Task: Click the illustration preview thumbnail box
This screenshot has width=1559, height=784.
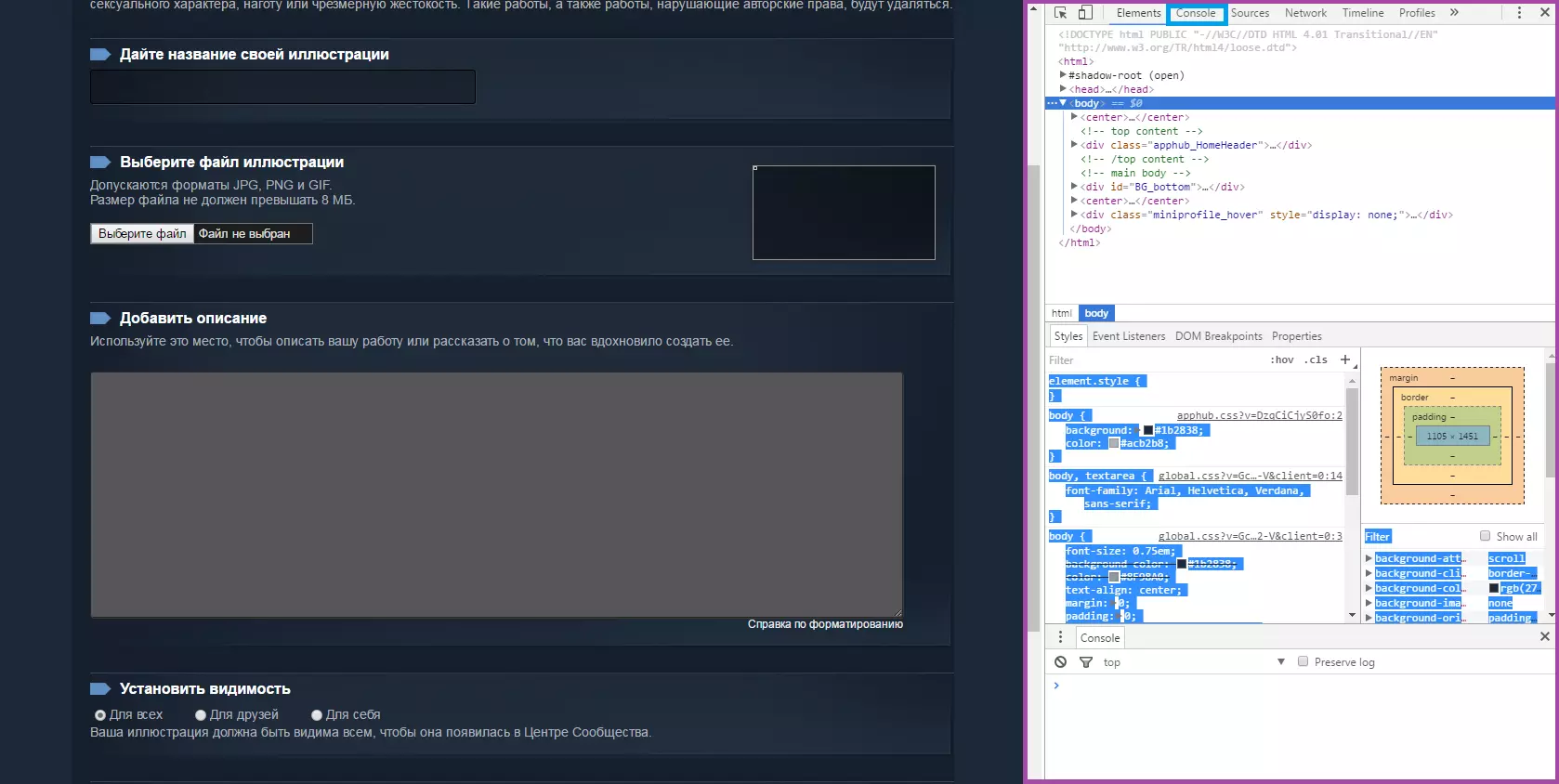Action: (x=844, y=213)
